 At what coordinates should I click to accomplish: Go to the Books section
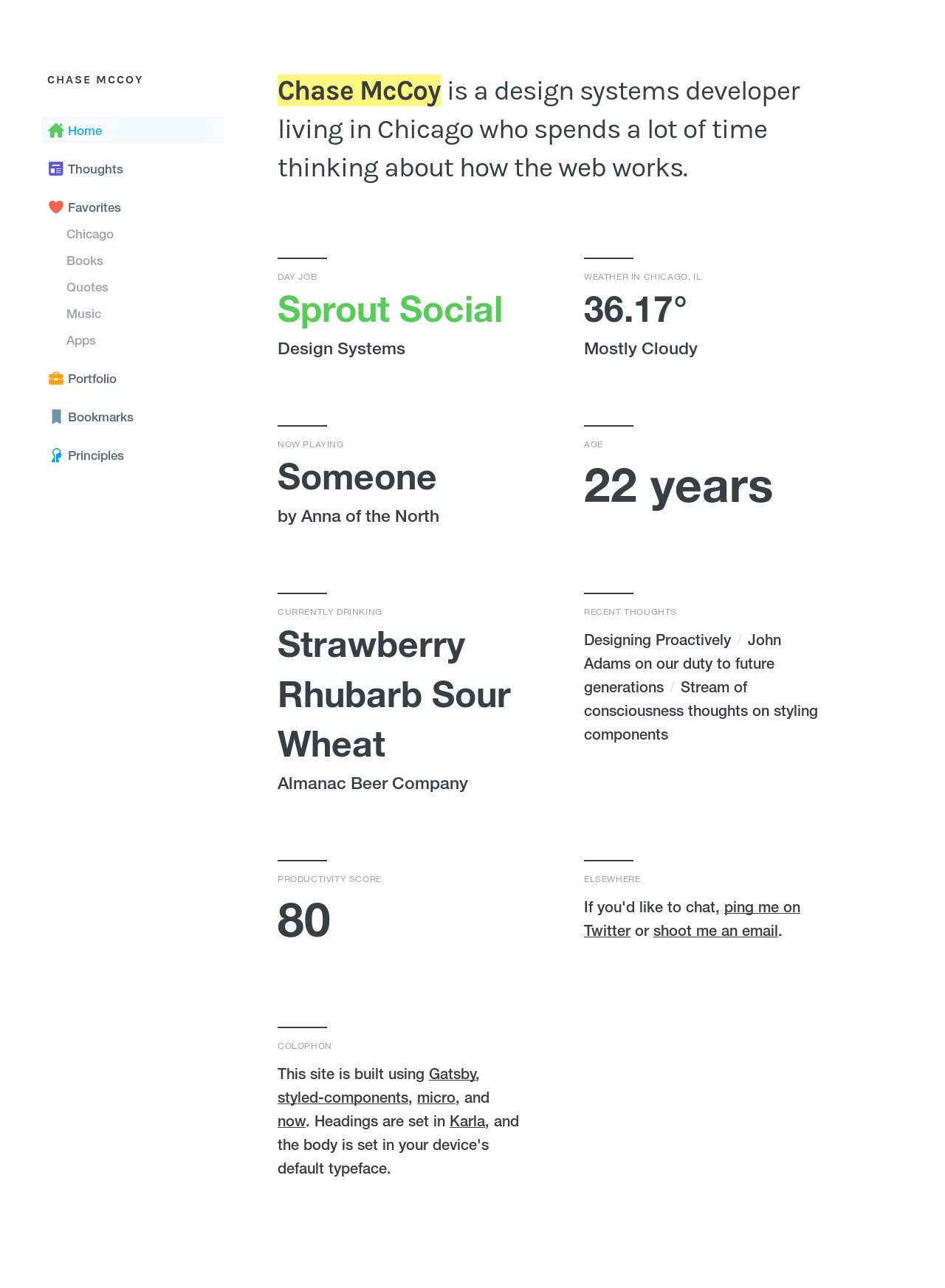(85, 261)
